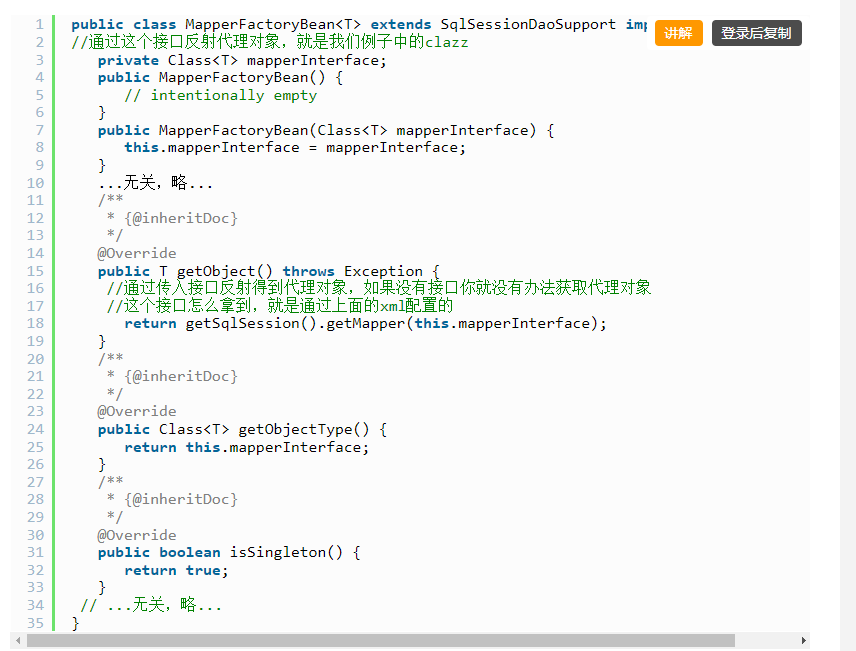856x651 pixels.
Task: Click the '// ...无关, 略...' comment on line 34
Action: [151, 605]
